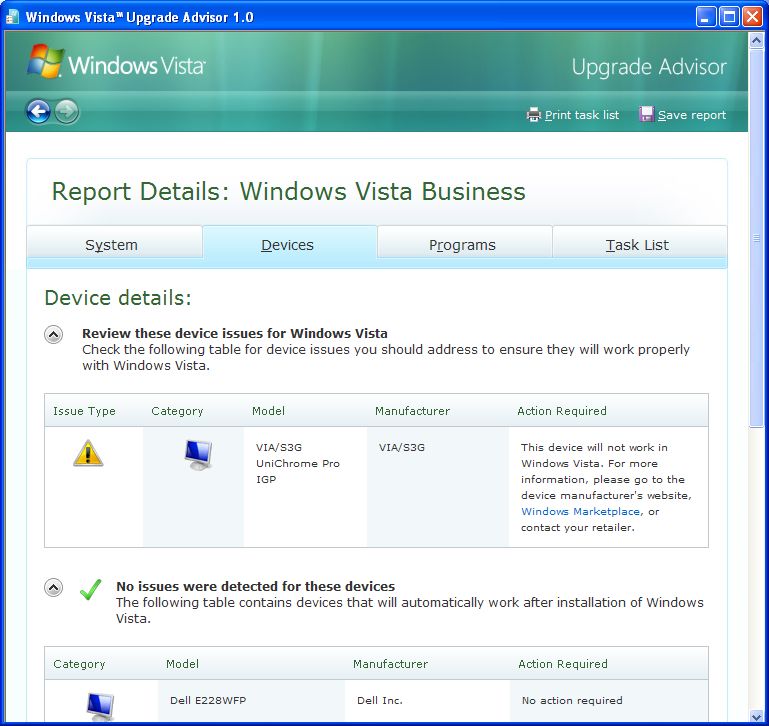
Task: Click the scrollbar down arrow
Action: [x=756, y=716]
